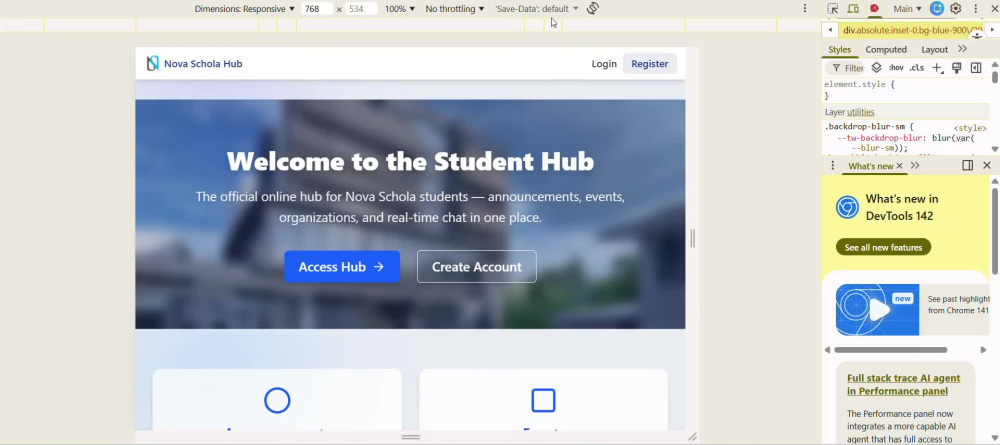Toggle drawer dock position icon

tap(967, 166)
